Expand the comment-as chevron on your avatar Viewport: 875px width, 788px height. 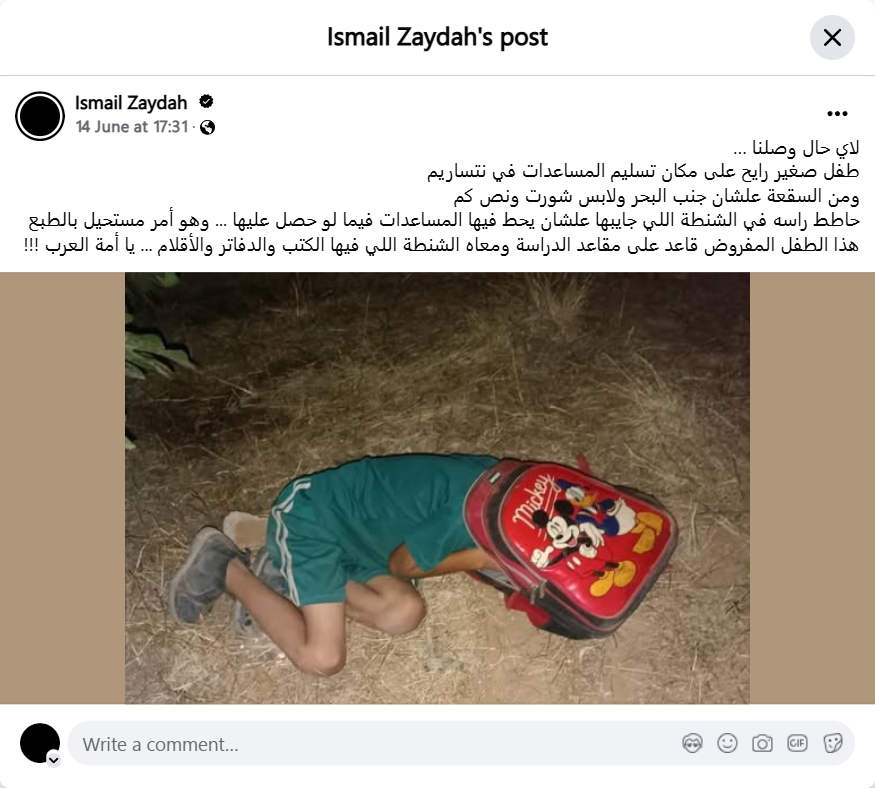(x=54, y=760)
